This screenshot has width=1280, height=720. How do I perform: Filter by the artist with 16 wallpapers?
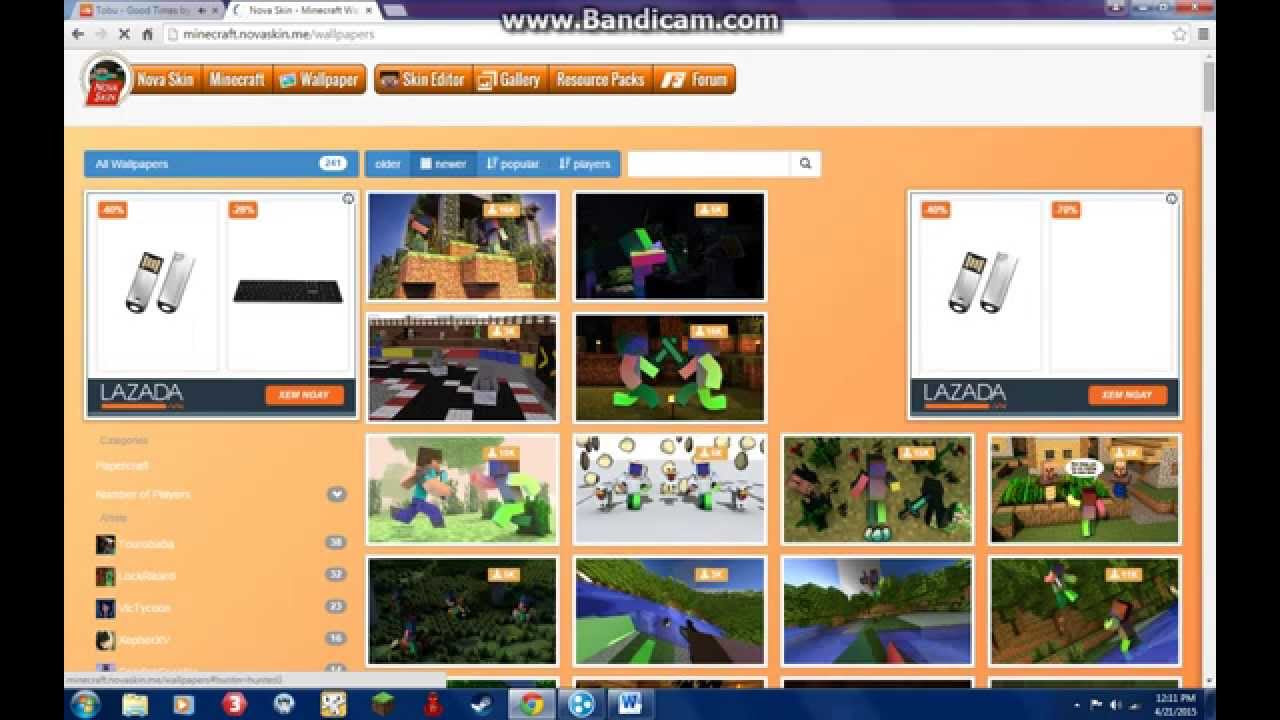[221, 640]
